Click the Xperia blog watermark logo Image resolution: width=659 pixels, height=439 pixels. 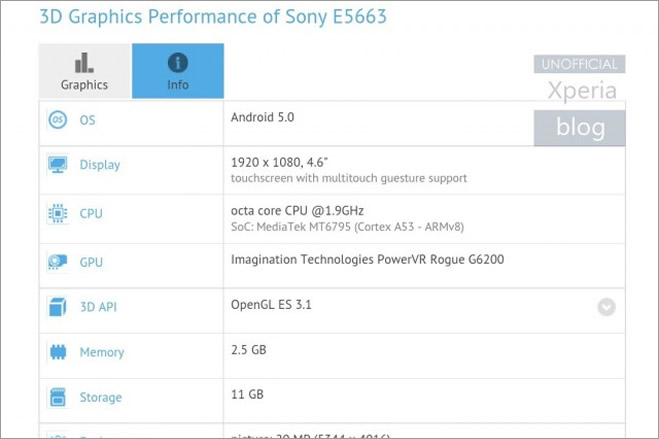click(x=580, y=100)
